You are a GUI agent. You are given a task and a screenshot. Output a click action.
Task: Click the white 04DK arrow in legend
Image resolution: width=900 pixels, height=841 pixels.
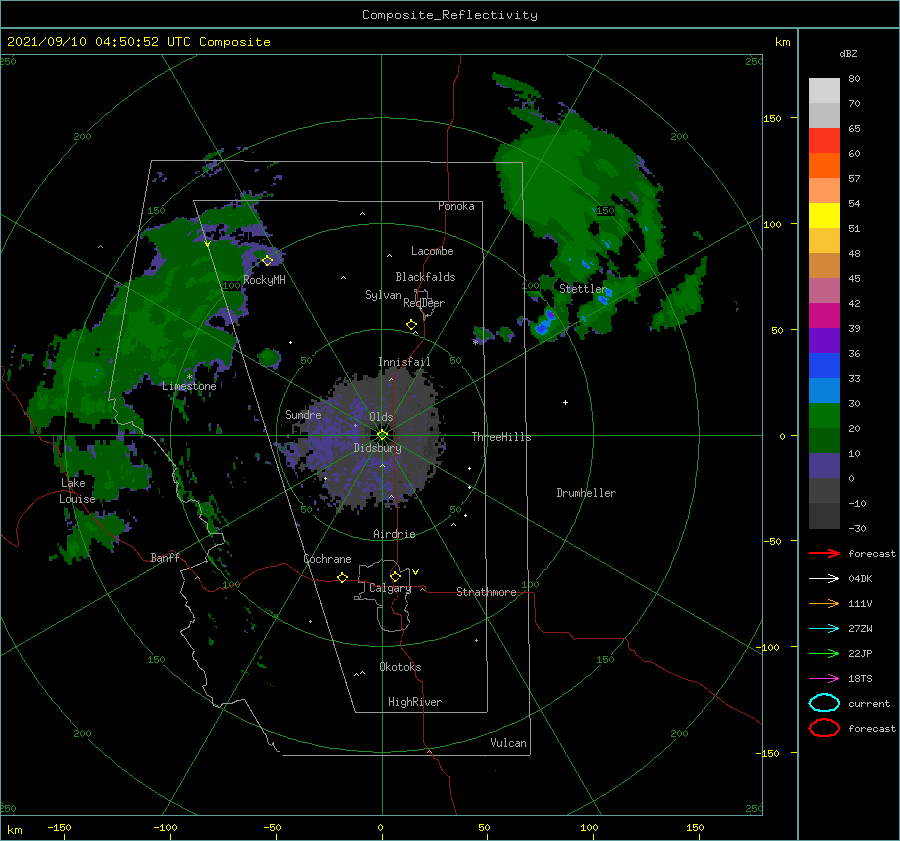(x=824, y=579)
